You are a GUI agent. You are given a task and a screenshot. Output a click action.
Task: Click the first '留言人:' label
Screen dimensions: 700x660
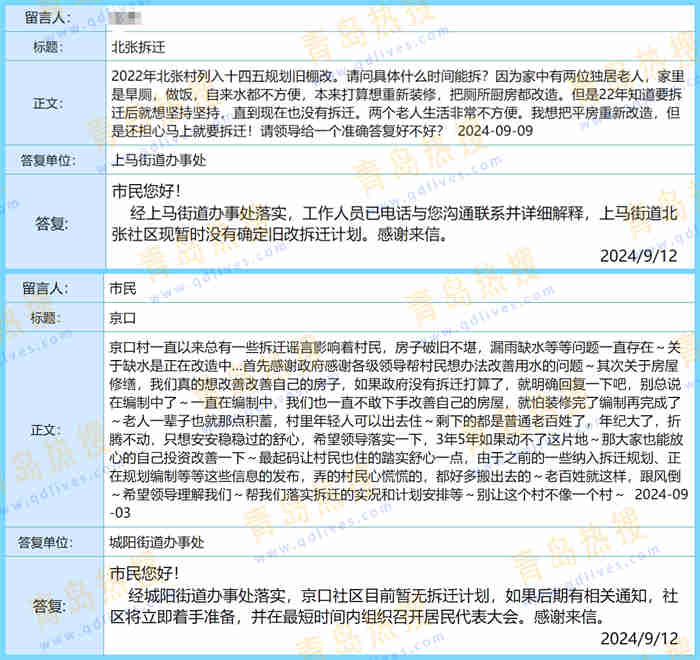coord(47,17)
